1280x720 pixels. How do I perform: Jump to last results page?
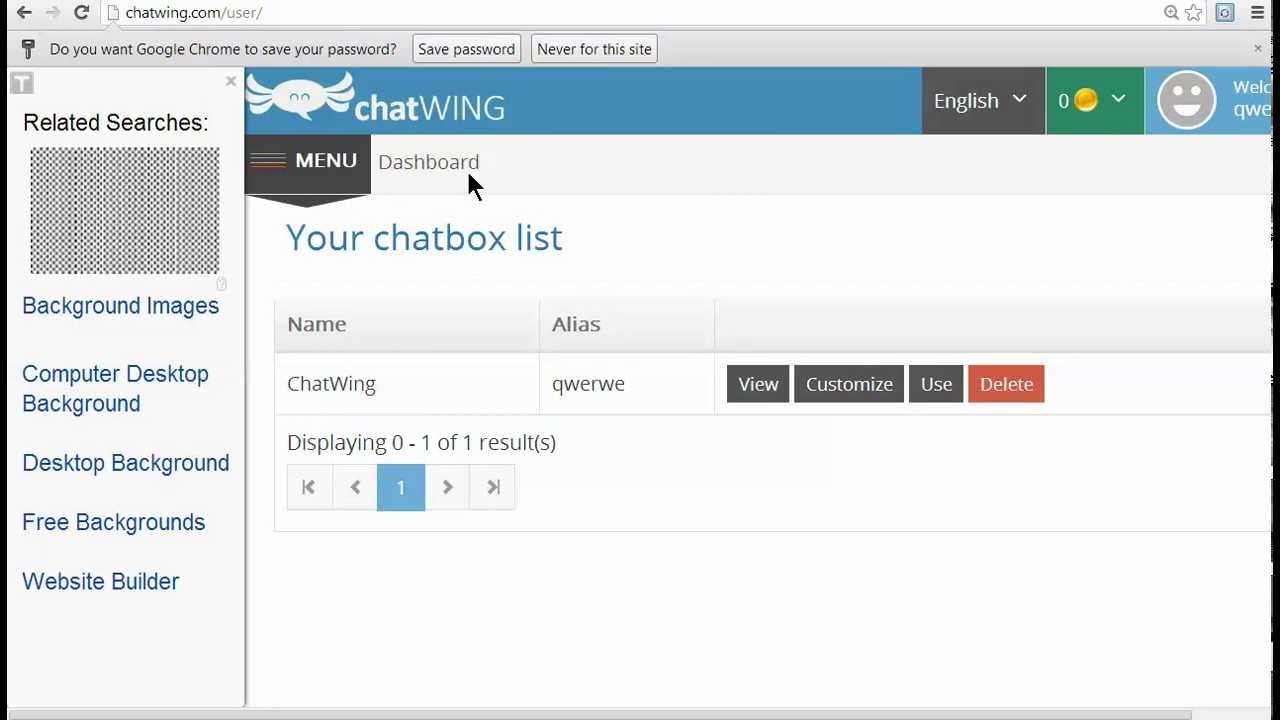pos(493,487)
